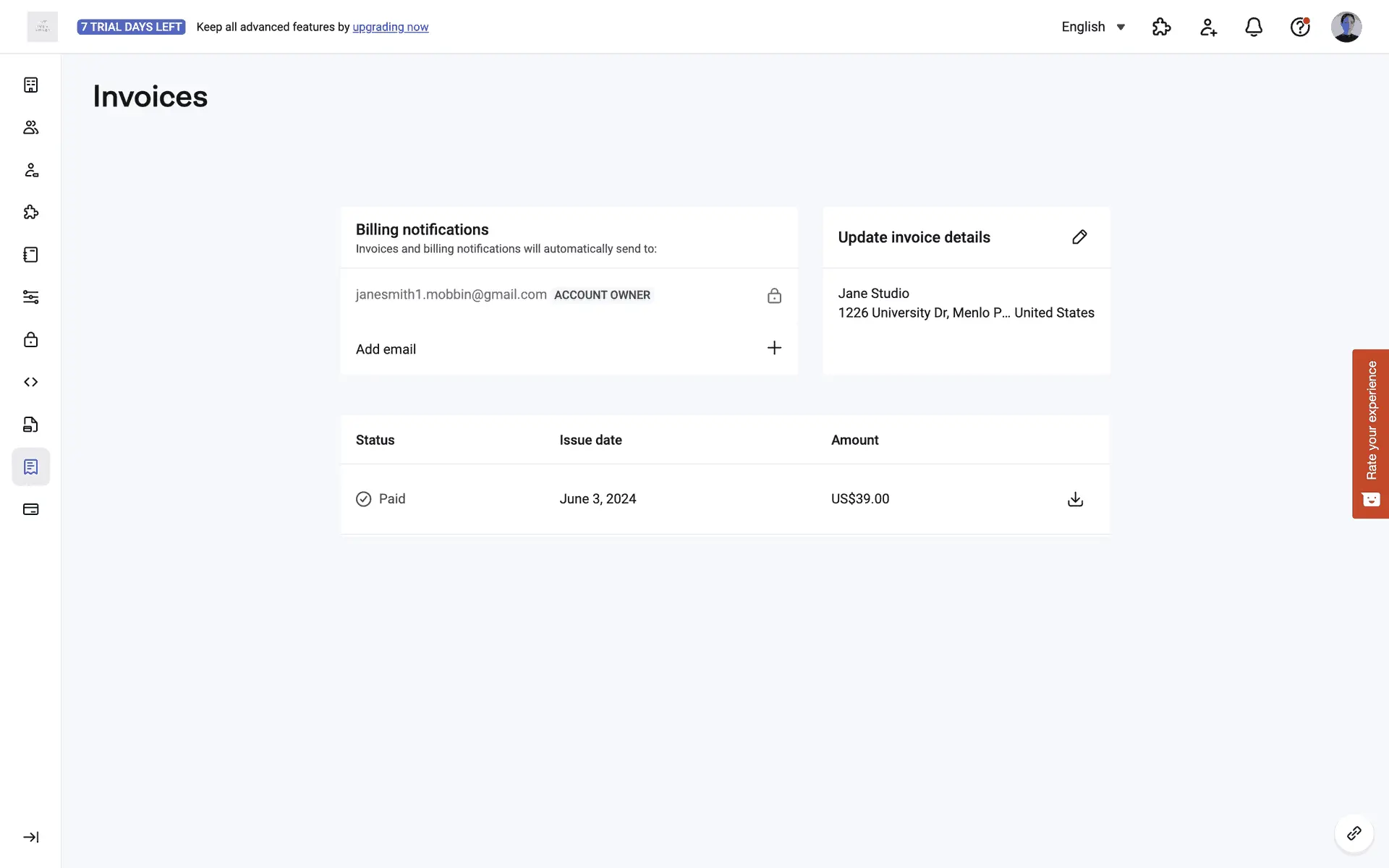Open the security lock sidebar item

30,339
